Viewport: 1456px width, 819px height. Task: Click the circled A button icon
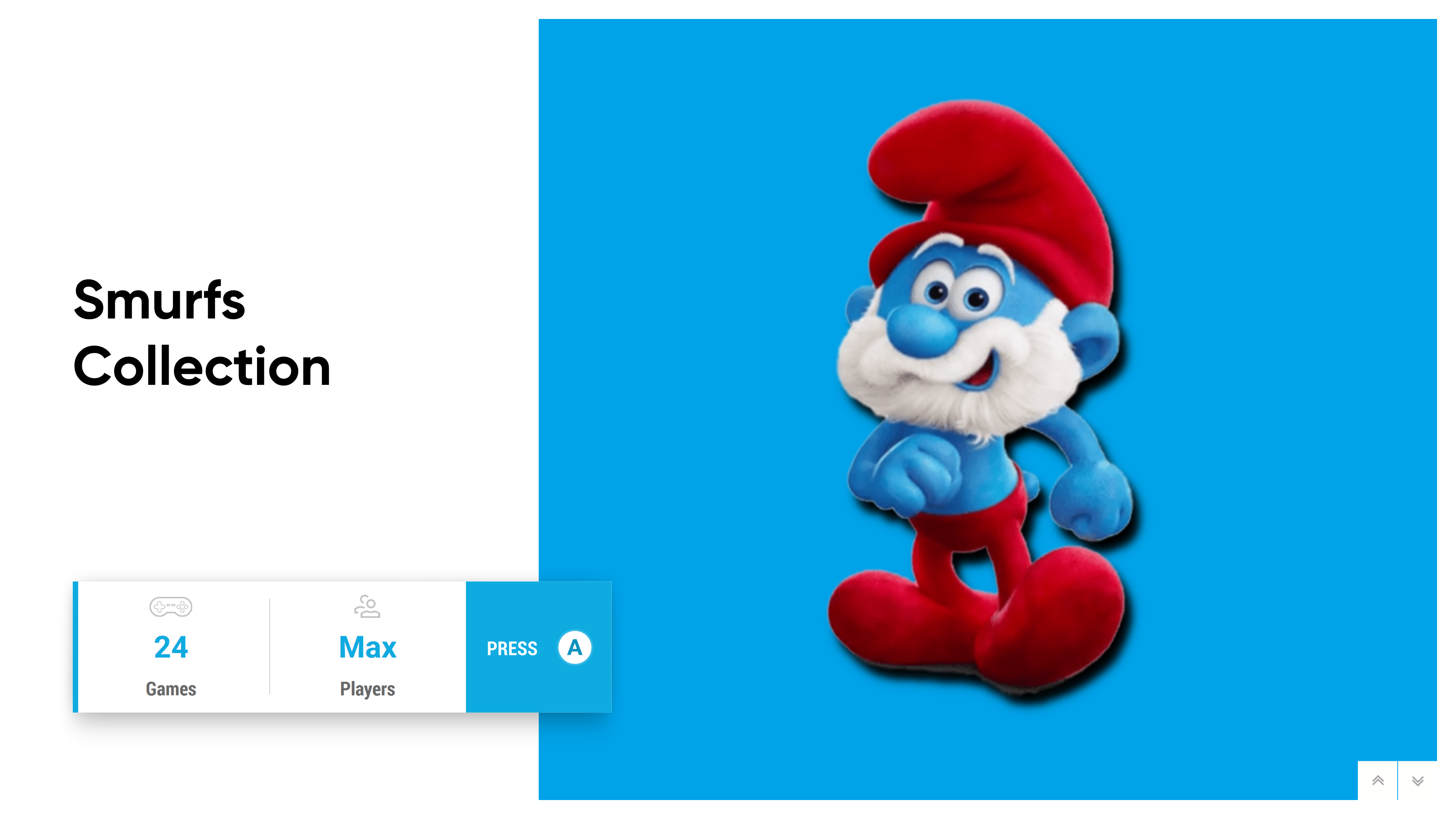point(574,647)
